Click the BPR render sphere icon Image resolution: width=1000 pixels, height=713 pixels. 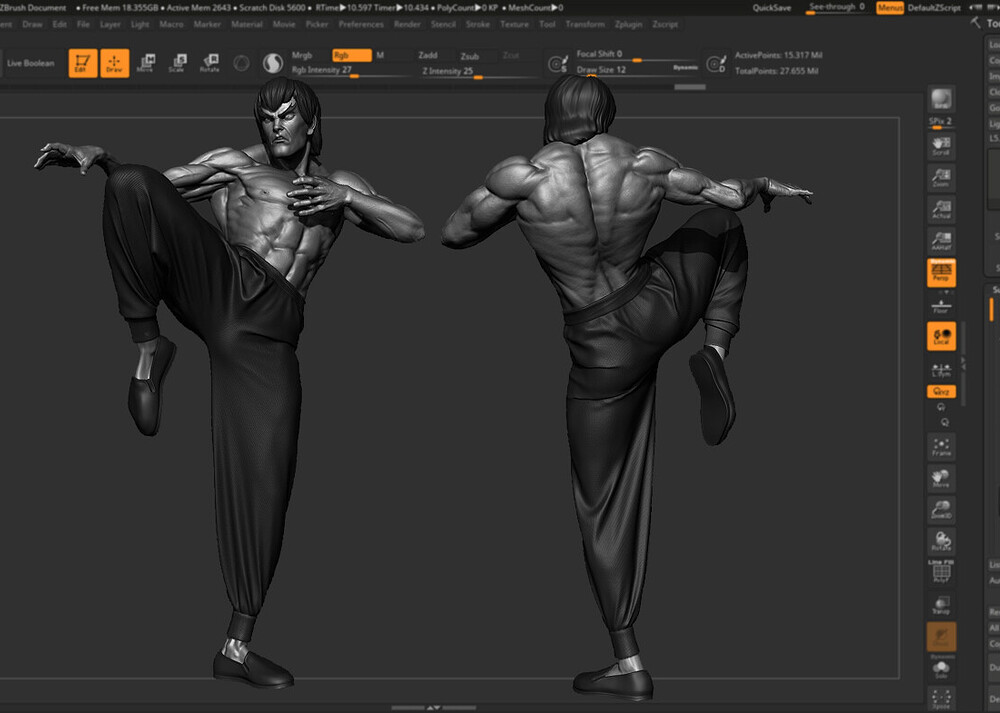point(941,99)
